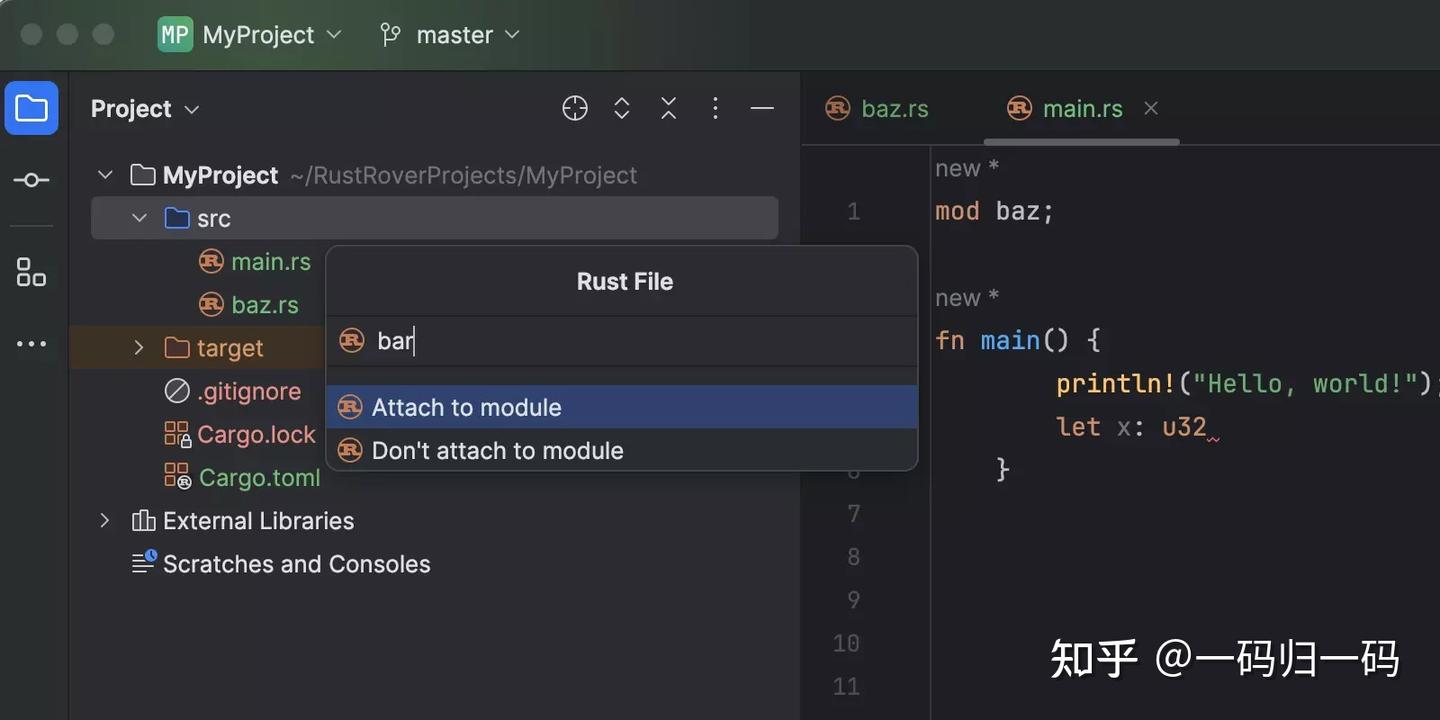Screen dimensions: 1440x720
Task: Expand External Libraries node
Action: pyautogui.click(x=105, y=521)
